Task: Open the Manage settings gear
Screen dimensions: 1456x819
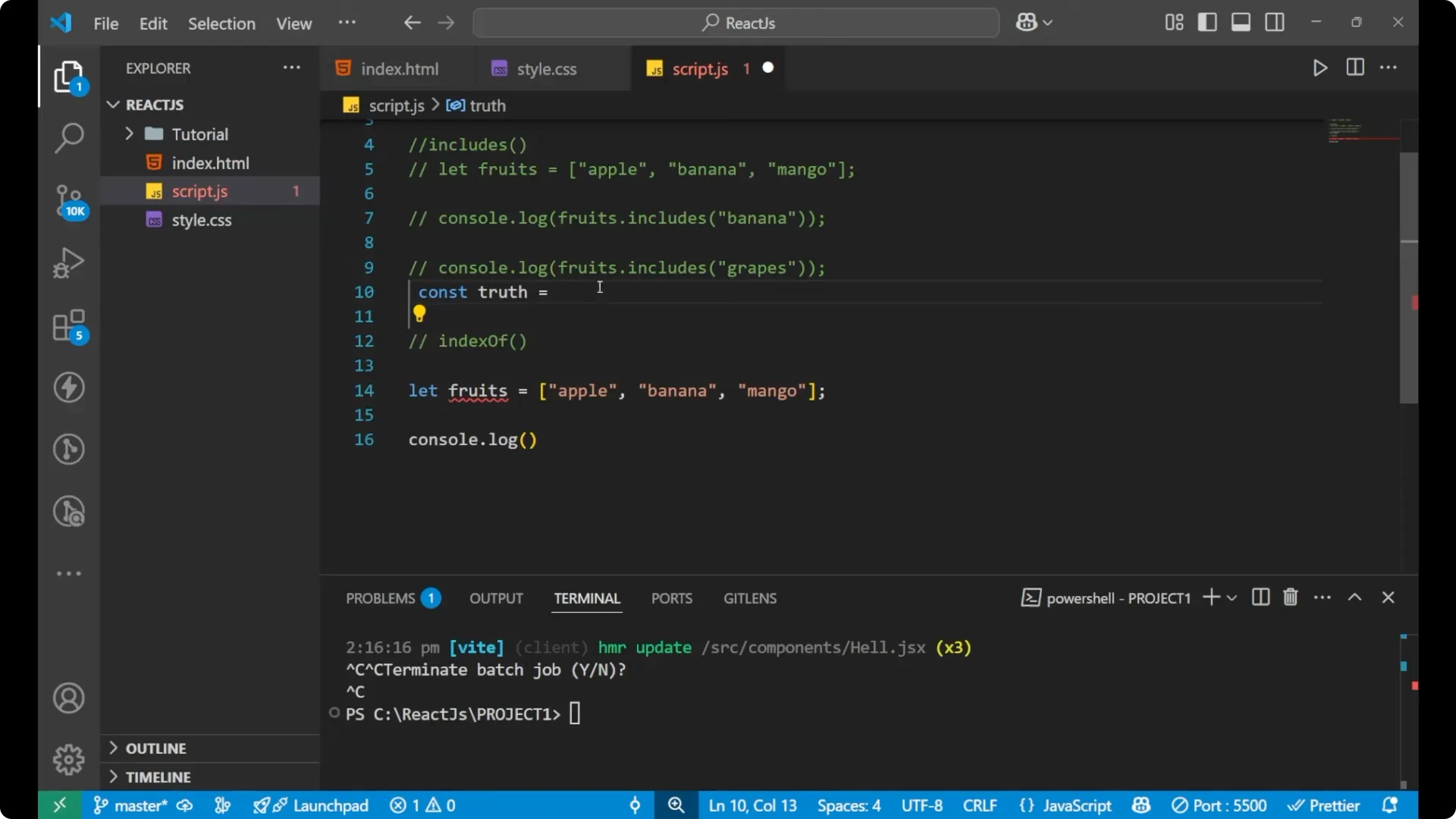Action: coord(68,759)
